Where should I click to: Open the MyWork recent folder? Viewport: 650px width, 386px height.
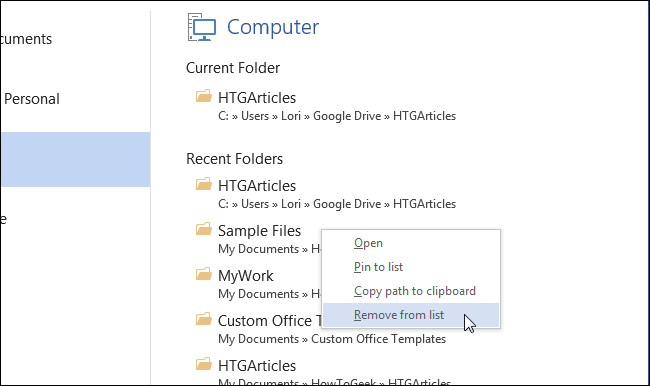[x=246, y=276]
